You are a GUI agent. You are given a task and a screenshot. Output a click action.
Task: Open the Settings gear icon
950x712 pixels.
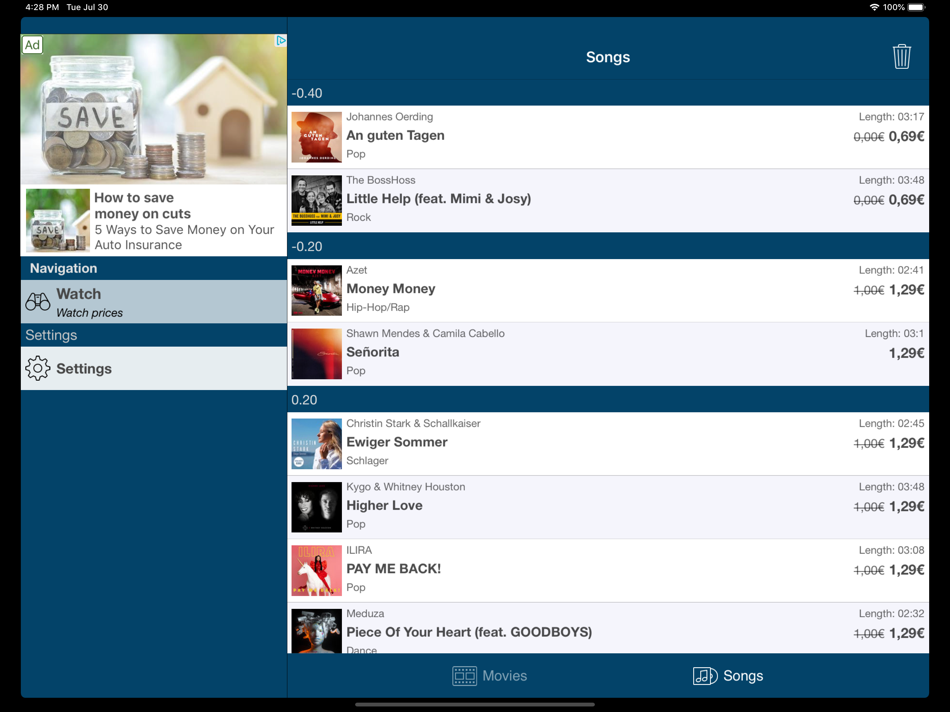[38, 368]
